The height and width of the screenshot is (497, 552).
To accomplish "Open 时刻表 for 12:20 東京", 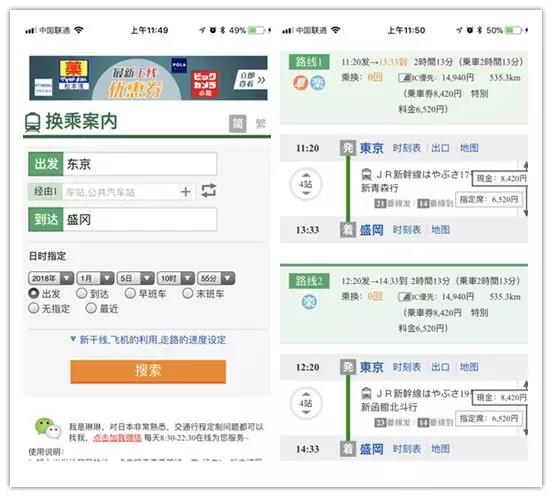I will click(x=407, y=367).
